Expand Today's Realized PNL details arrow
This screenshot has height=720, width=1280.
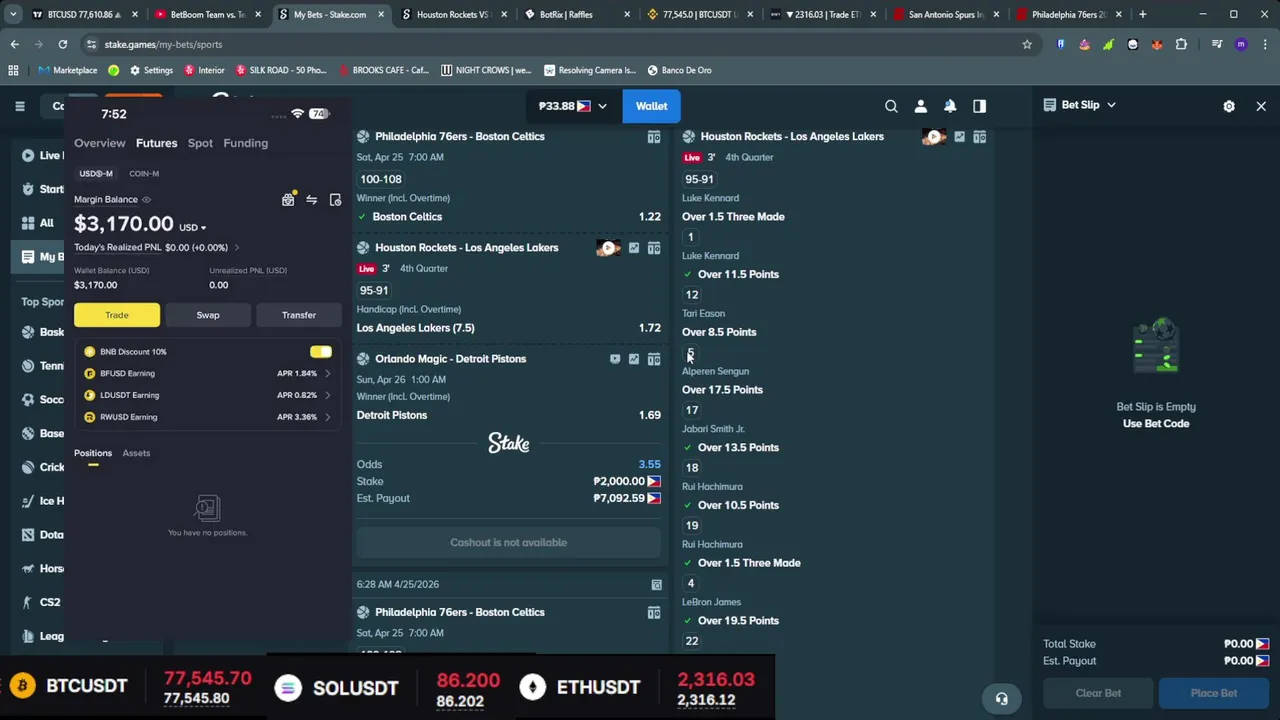236,248
